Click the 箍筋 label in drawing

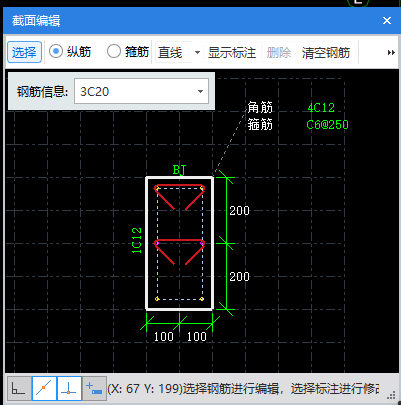tap(260, 125)
